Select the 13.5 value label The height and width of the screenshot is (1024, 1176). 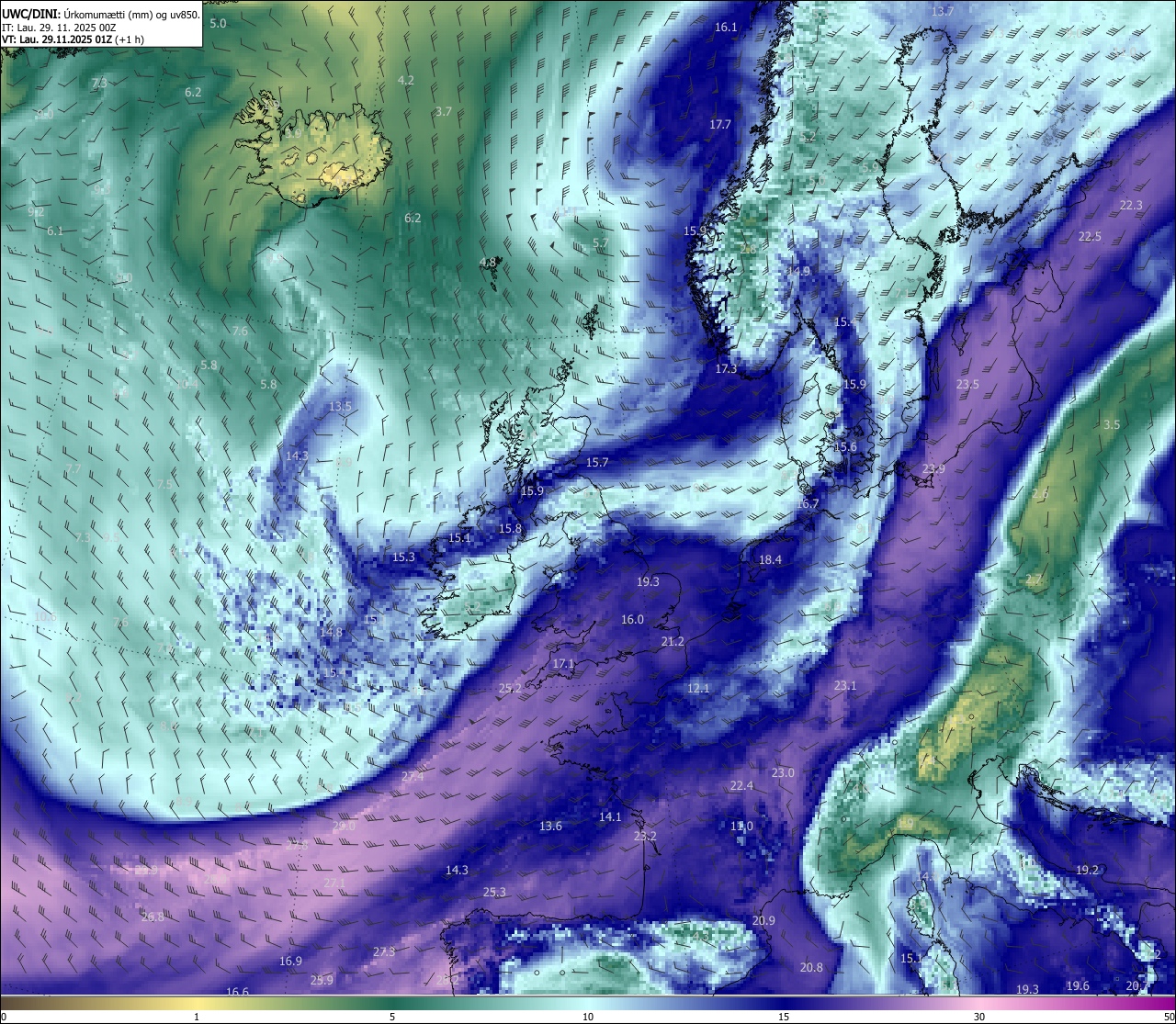341,406
